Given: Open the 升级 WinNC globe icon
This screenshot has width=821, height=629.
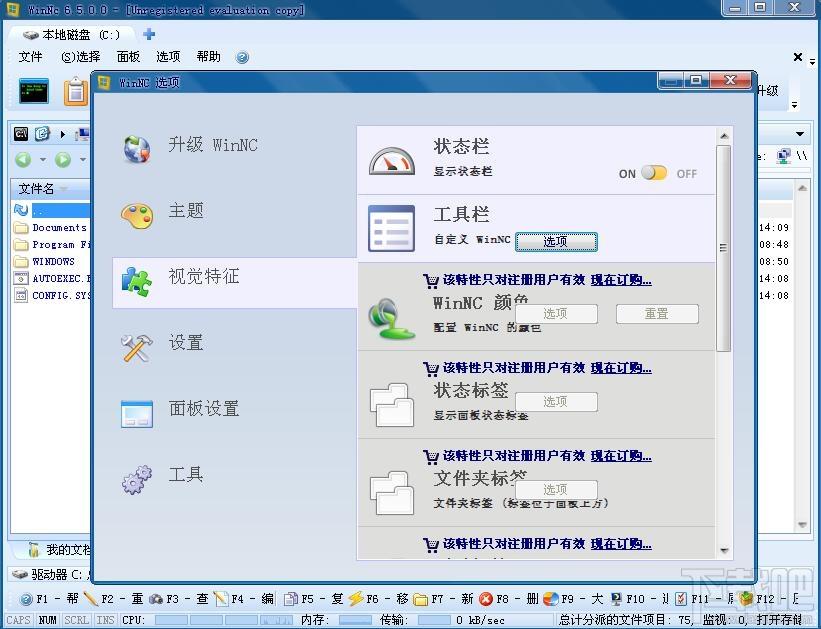Looking at the screenshot, I should pyautogui.click(x=137, y=149).
